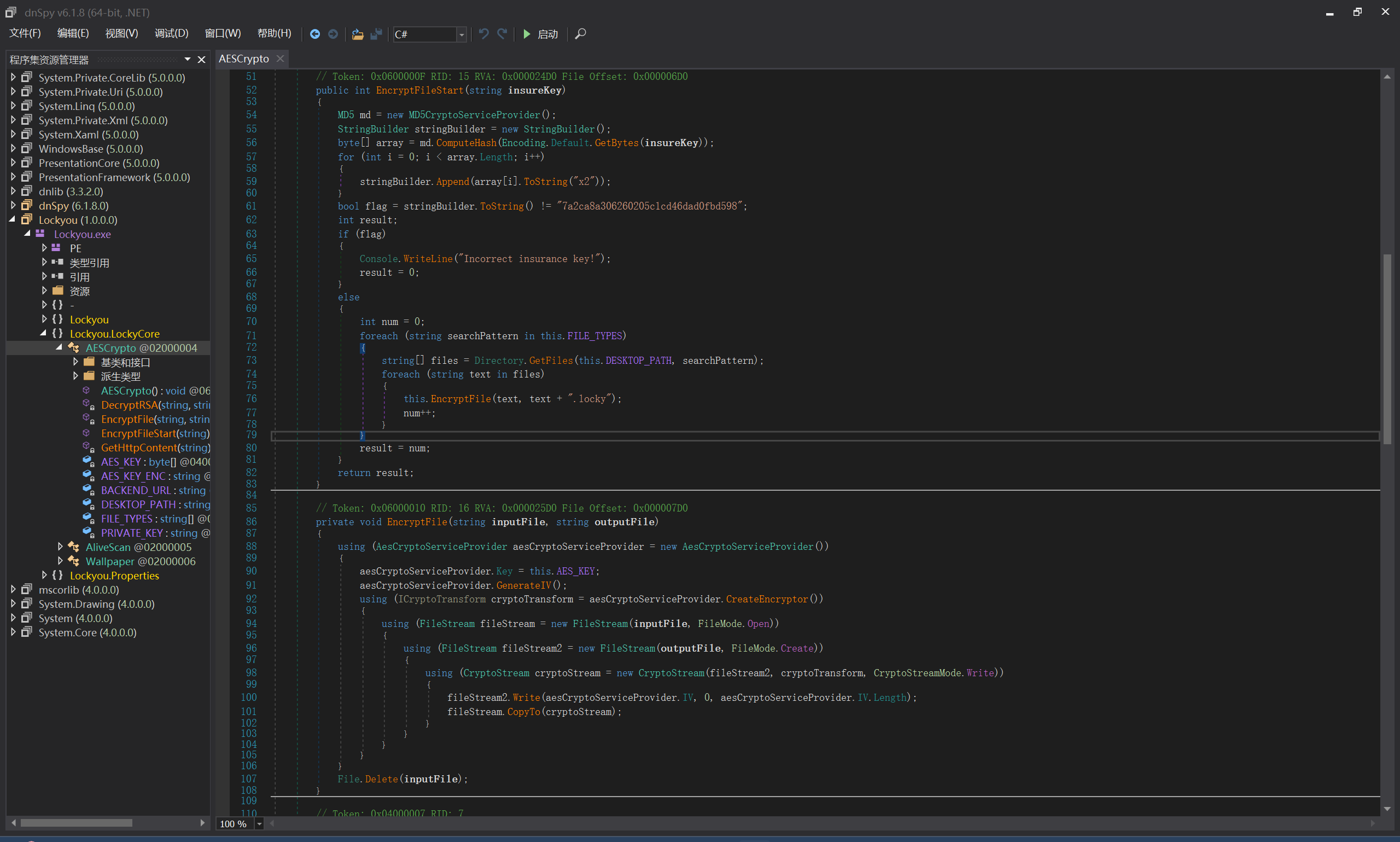
Task: Close the AESCrypto tab
Action: pos(280,59)
